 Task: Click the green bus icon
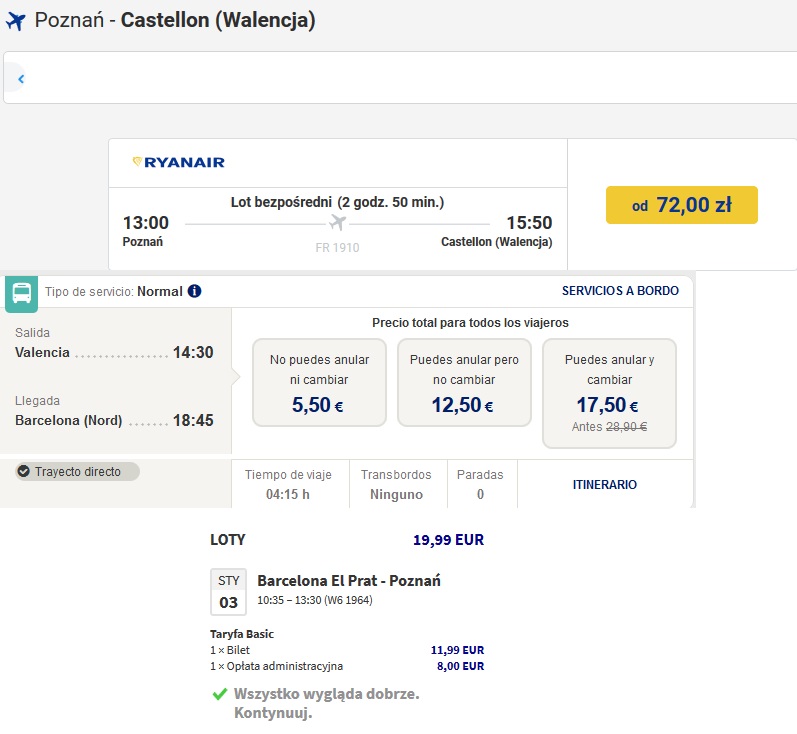[x=21, y=293]
